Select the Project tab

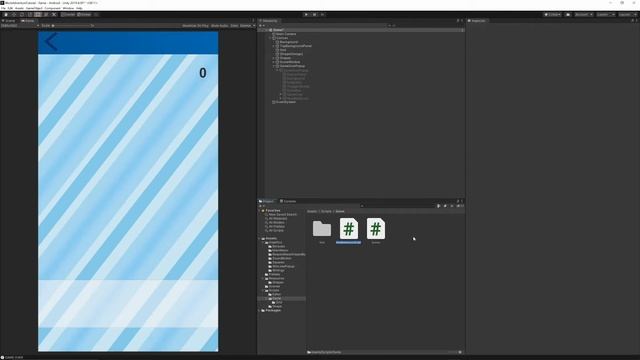click(x=267, y=201)
